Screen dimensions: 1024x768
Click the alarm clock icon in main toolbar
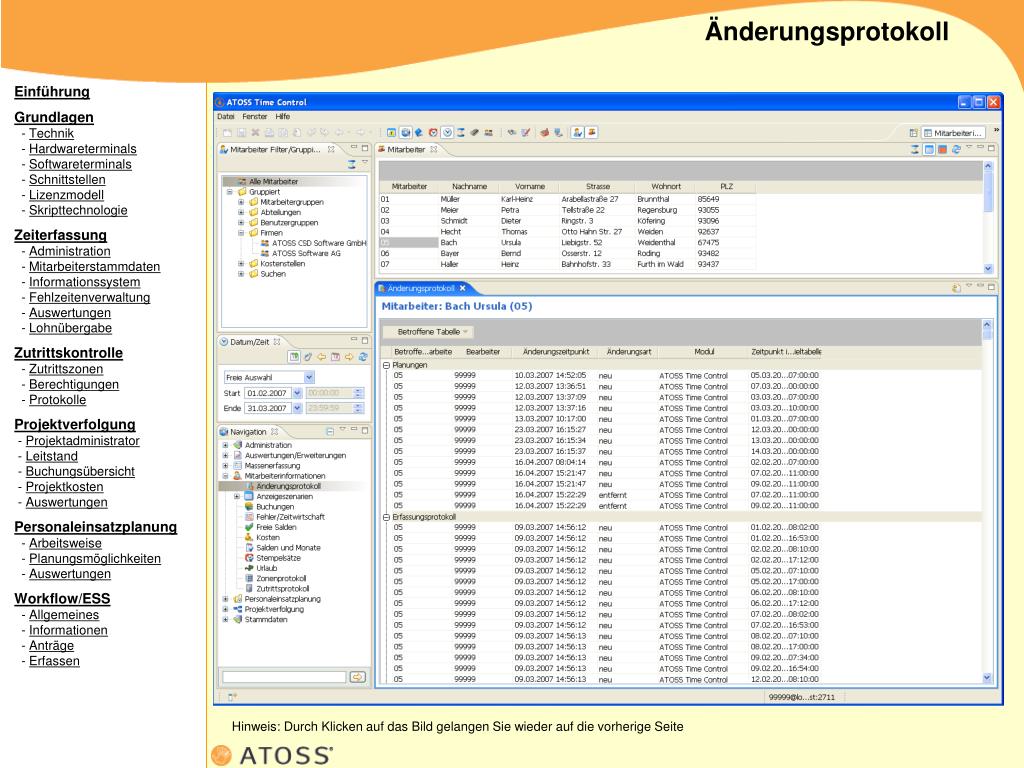tap(433, 133)
